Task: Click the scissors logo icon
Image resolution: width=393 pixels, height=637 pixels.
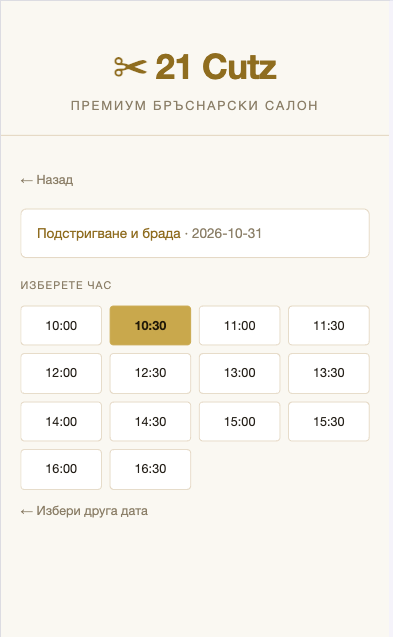Action: pos(130,67)
